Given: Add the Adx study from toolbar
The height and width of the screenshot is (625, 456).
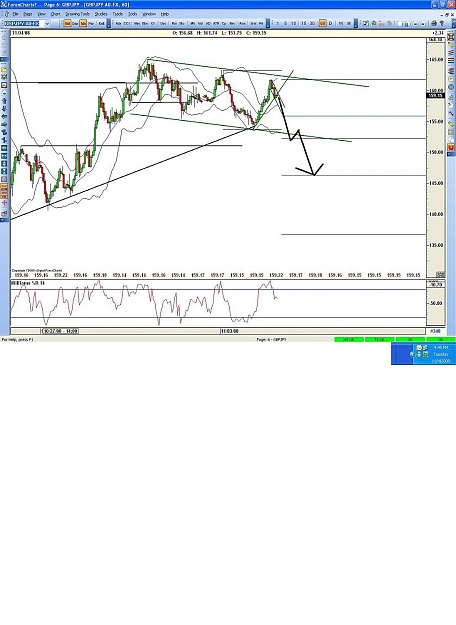Looking at the screenshot, I should click(118, 24).
